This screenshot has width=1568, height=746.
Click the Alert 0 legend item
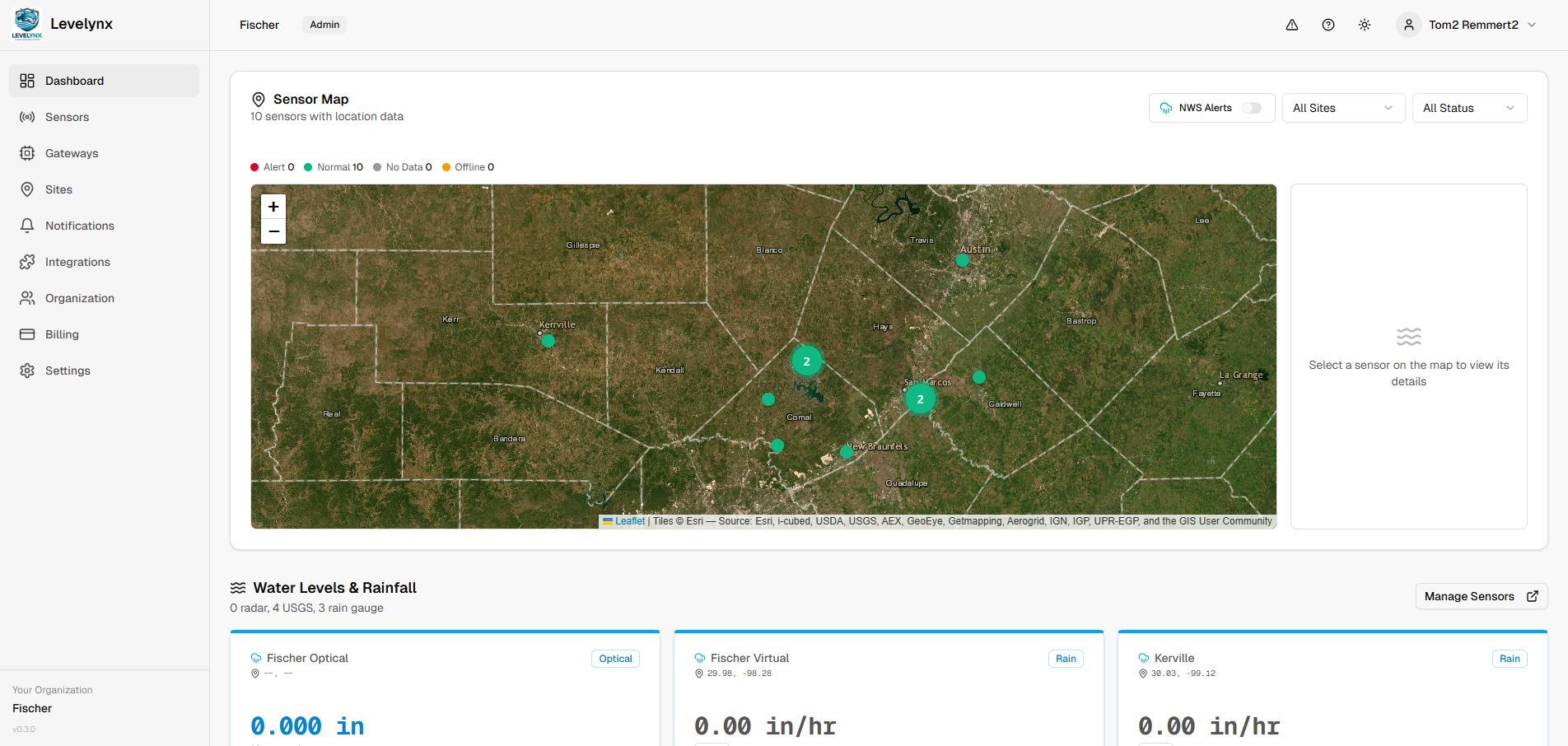click(x=273, y=167)
